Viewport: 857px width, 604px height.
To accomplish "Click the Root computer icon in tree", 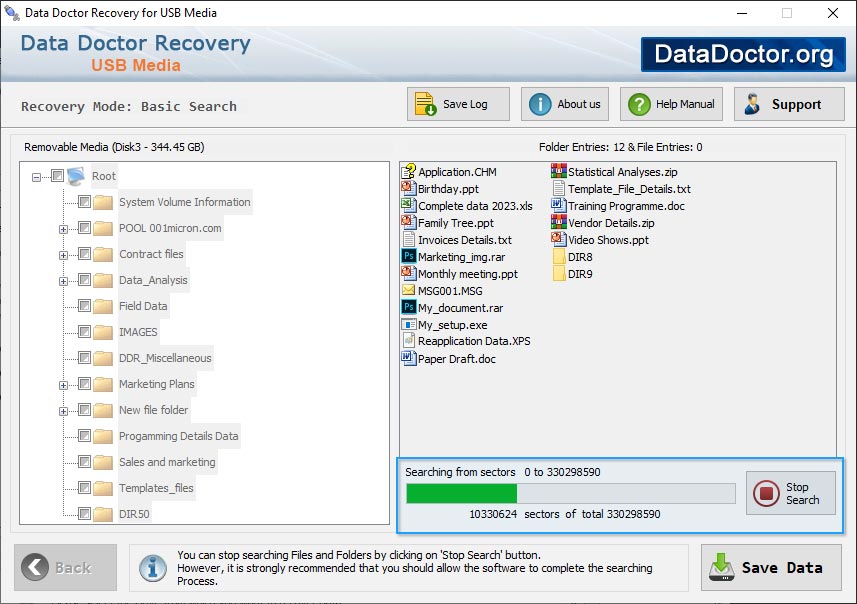I will coord(76,176).
